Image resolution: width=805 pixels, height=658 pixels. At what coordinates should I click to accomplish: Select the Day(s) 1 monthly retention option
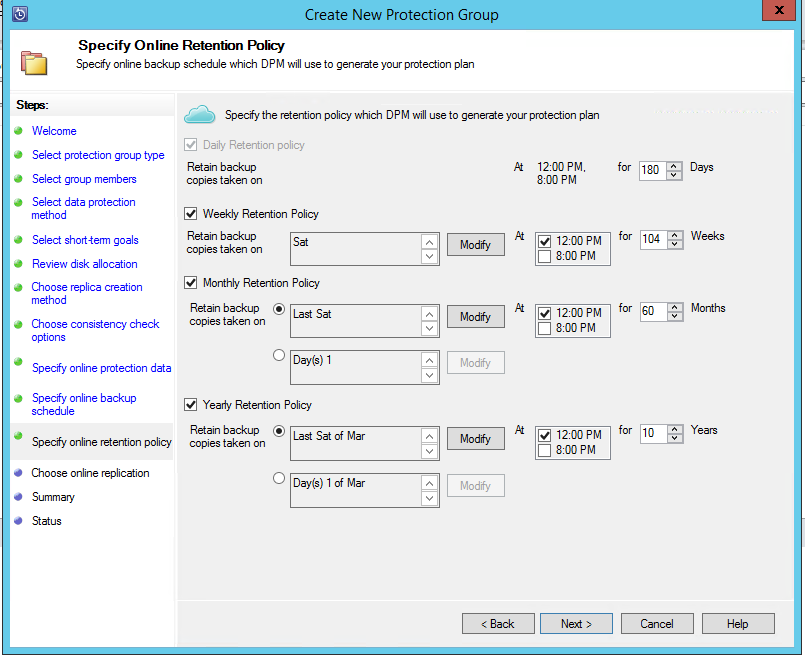279,355
